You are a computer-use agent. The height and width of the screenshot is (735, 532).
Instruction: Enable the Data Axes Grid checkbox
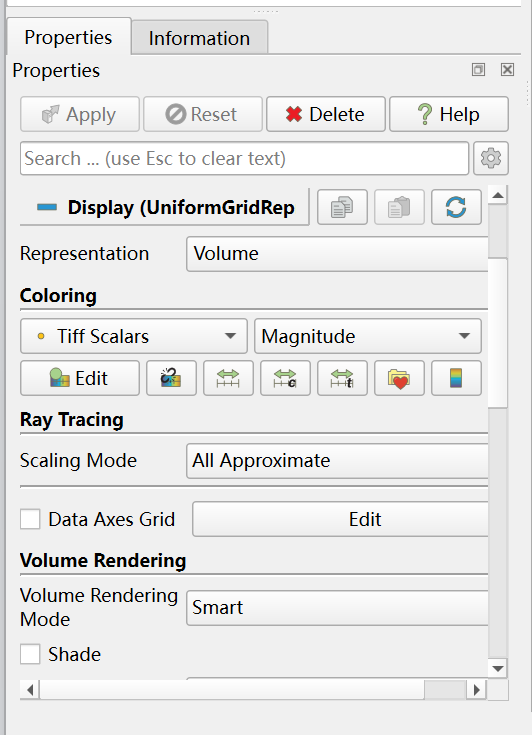(x=30, y=519)
